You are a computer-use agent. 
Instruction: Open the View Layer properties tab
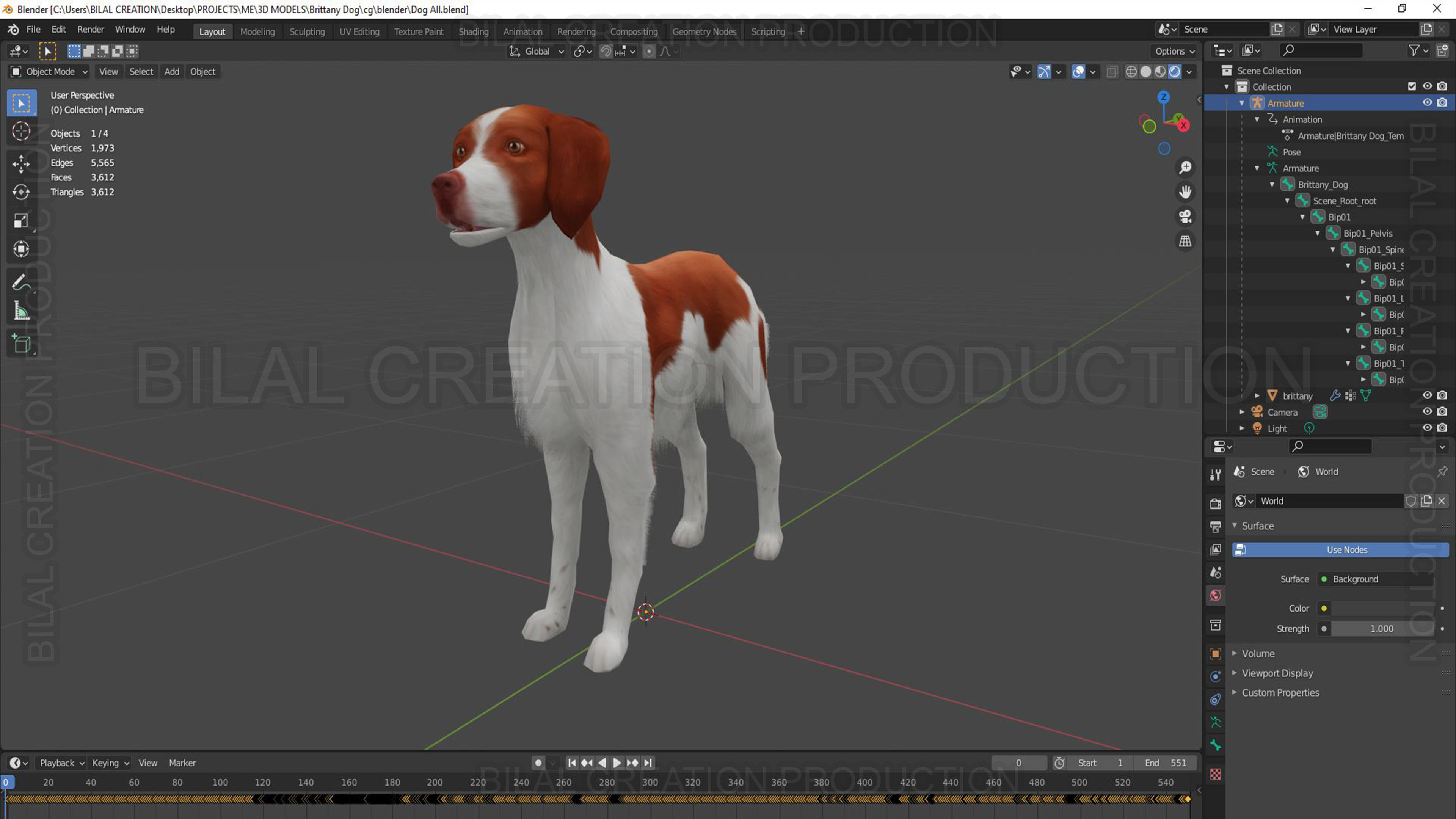coord(1215,549)
